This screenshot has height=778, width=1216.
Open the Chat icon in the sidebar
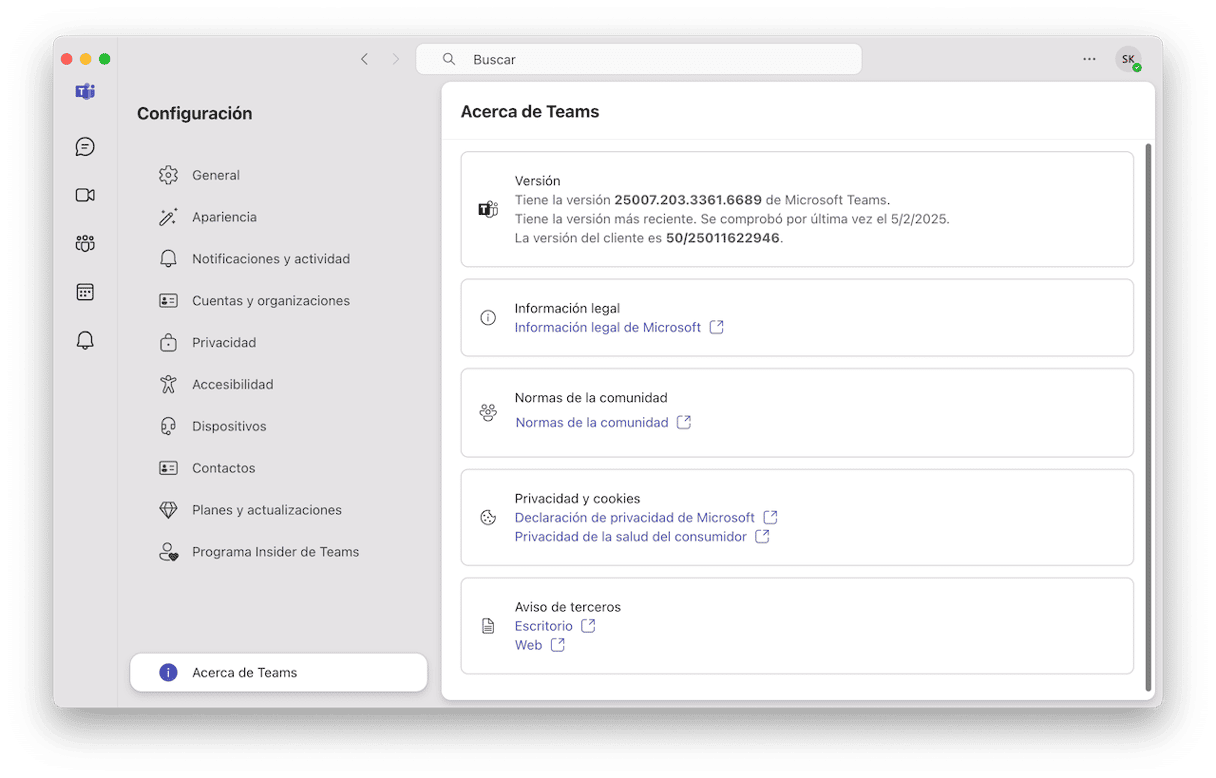point(85,147)
